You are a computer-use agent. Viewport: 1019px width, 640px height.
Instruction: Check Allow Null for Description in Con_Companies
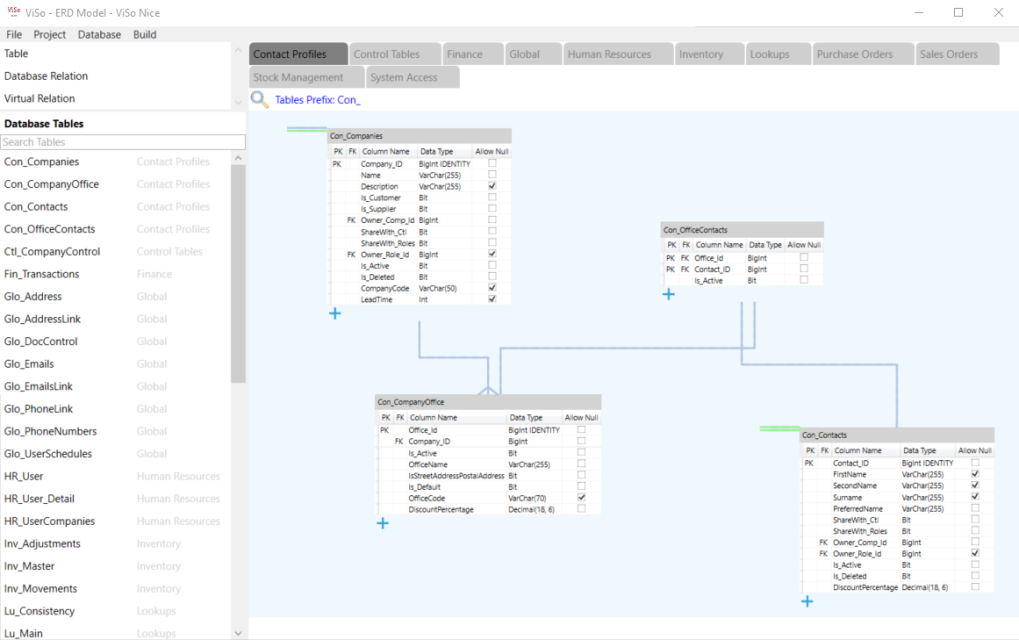point(490,185)
